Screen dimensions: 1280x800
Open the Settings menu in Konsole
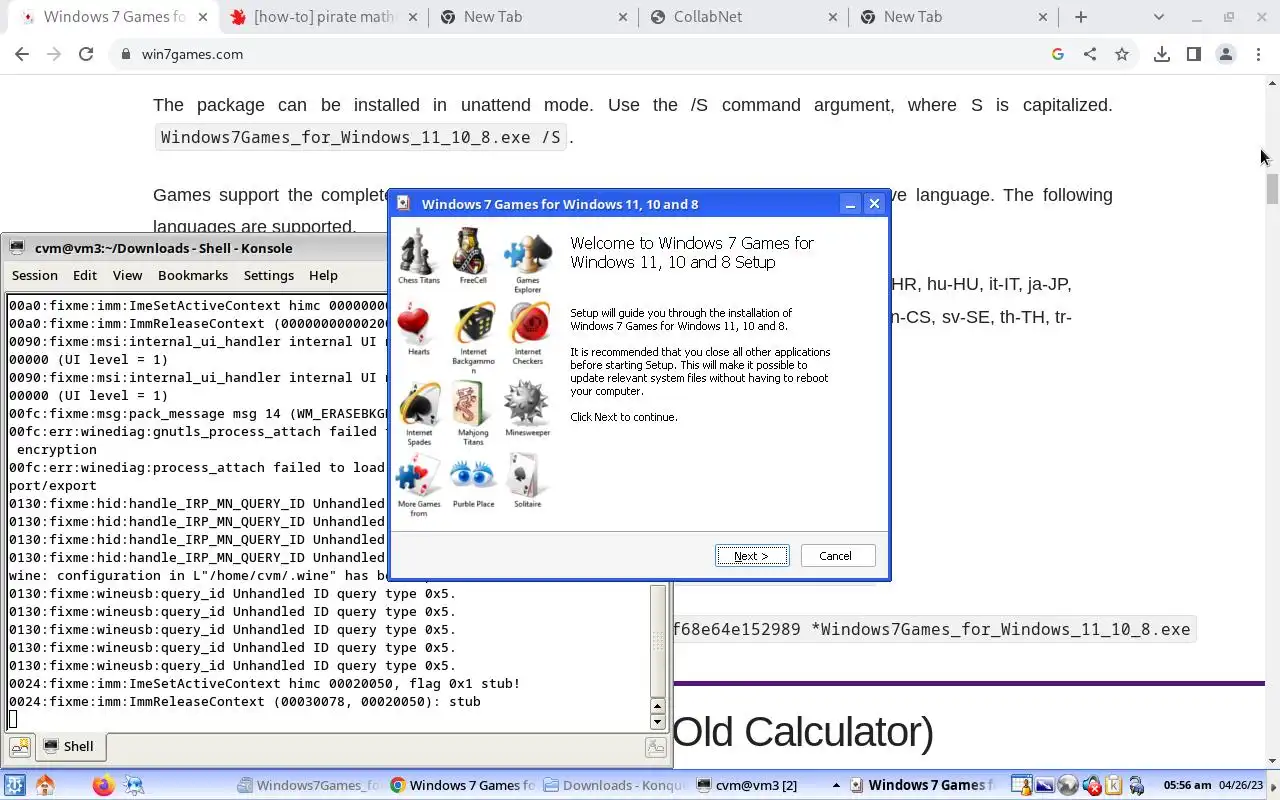click(x=269, y=275)
